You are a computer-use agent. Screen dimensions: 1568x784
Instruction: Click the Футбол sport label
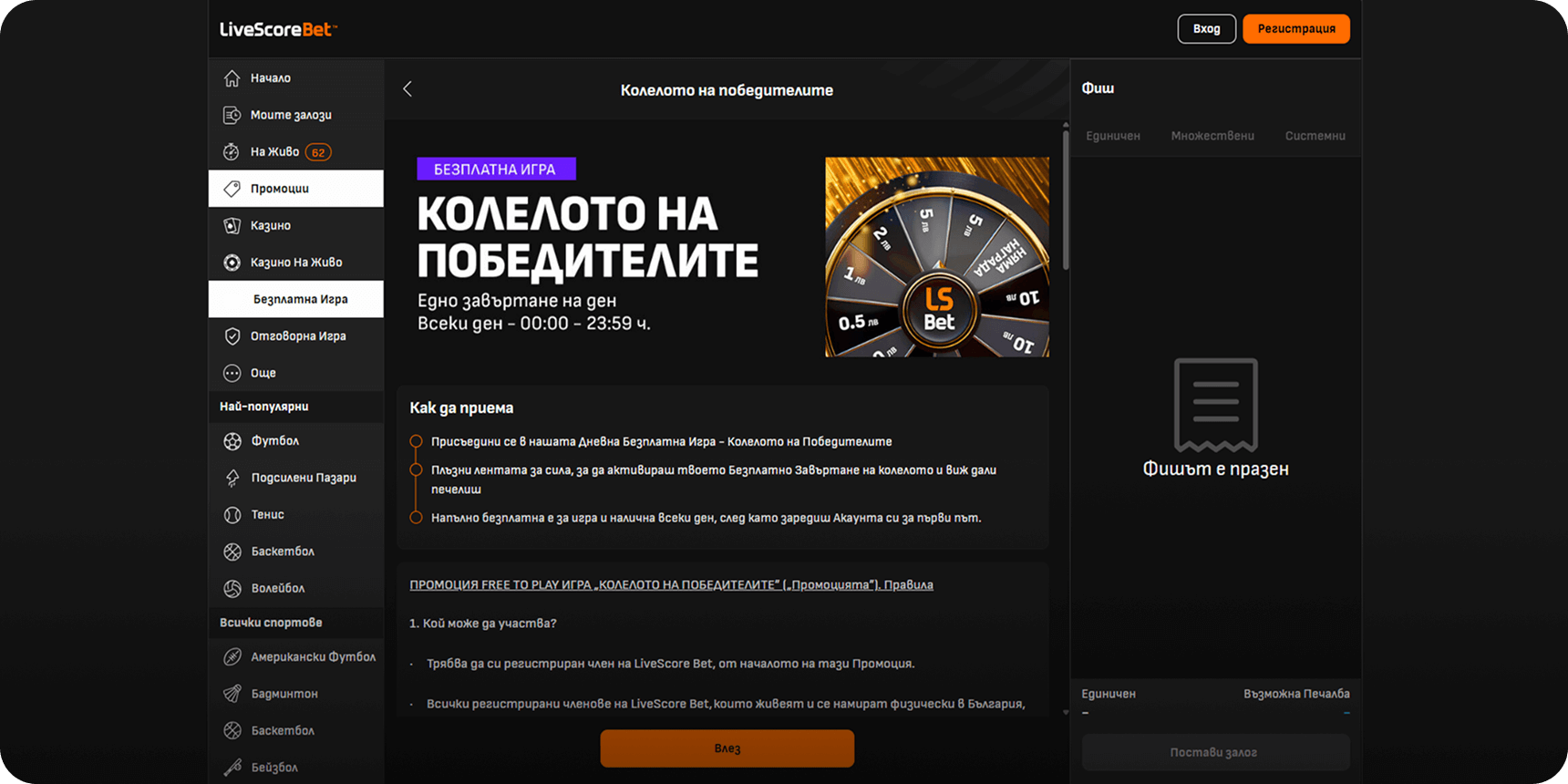point(275,441)
